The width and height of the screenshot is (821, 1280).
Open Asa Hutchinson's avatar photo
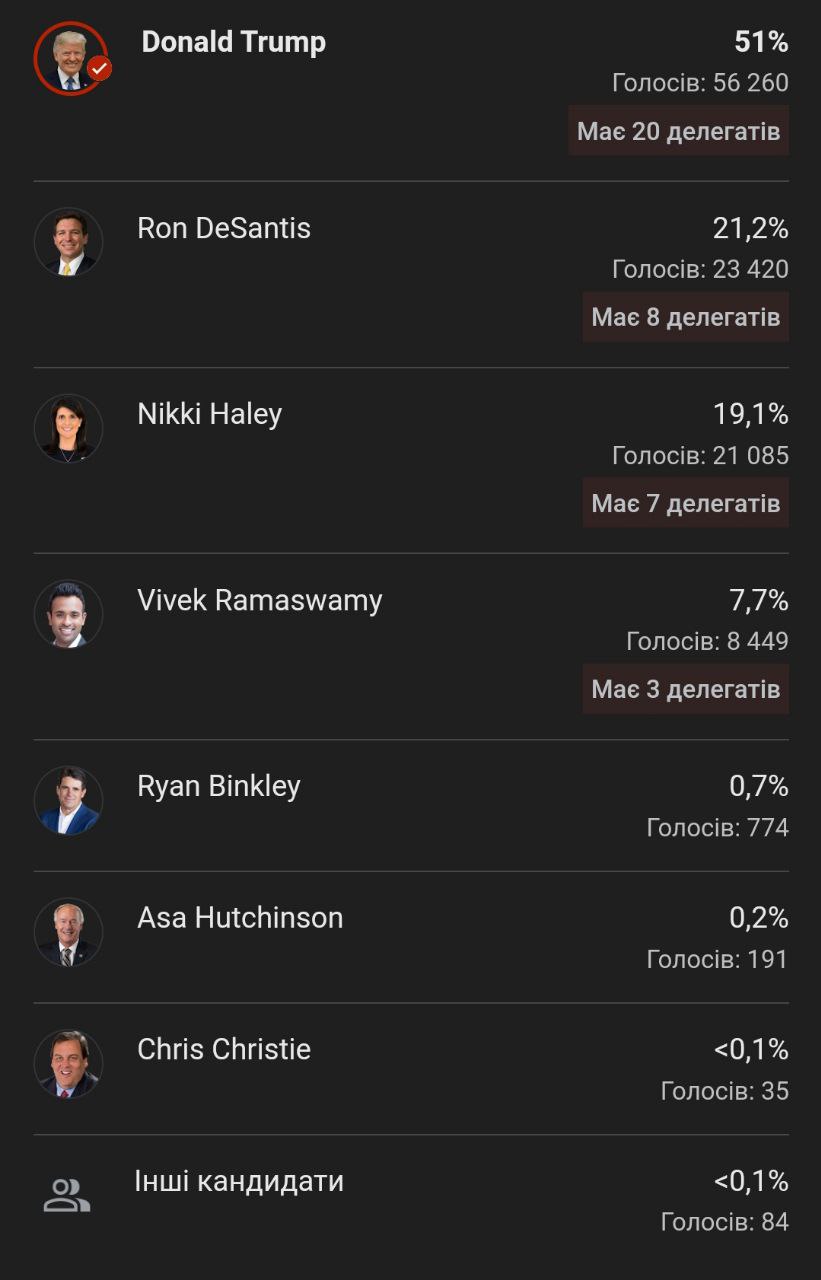tap(68, 932)
